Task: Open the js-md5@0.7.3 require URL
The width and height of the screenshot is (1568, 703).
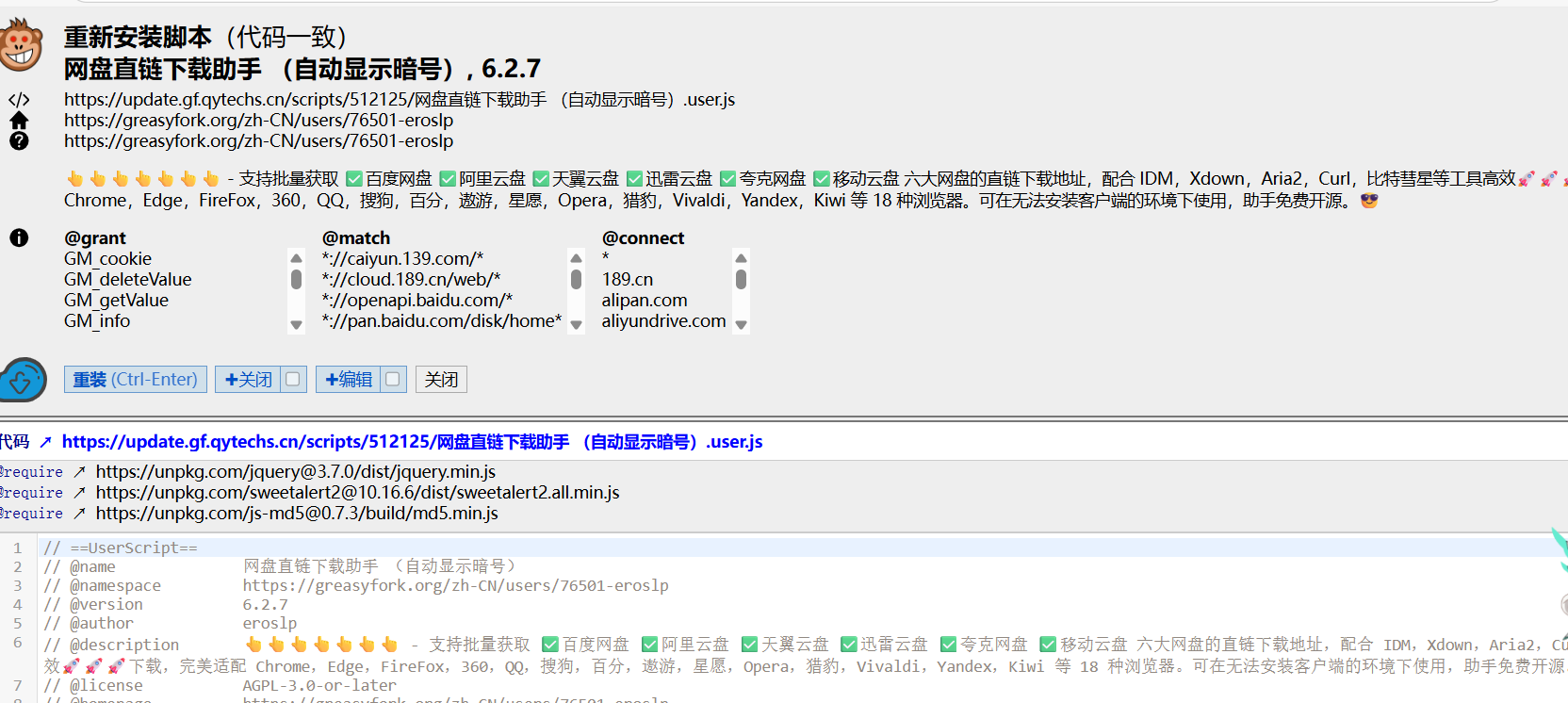Action: click(297, 513)
